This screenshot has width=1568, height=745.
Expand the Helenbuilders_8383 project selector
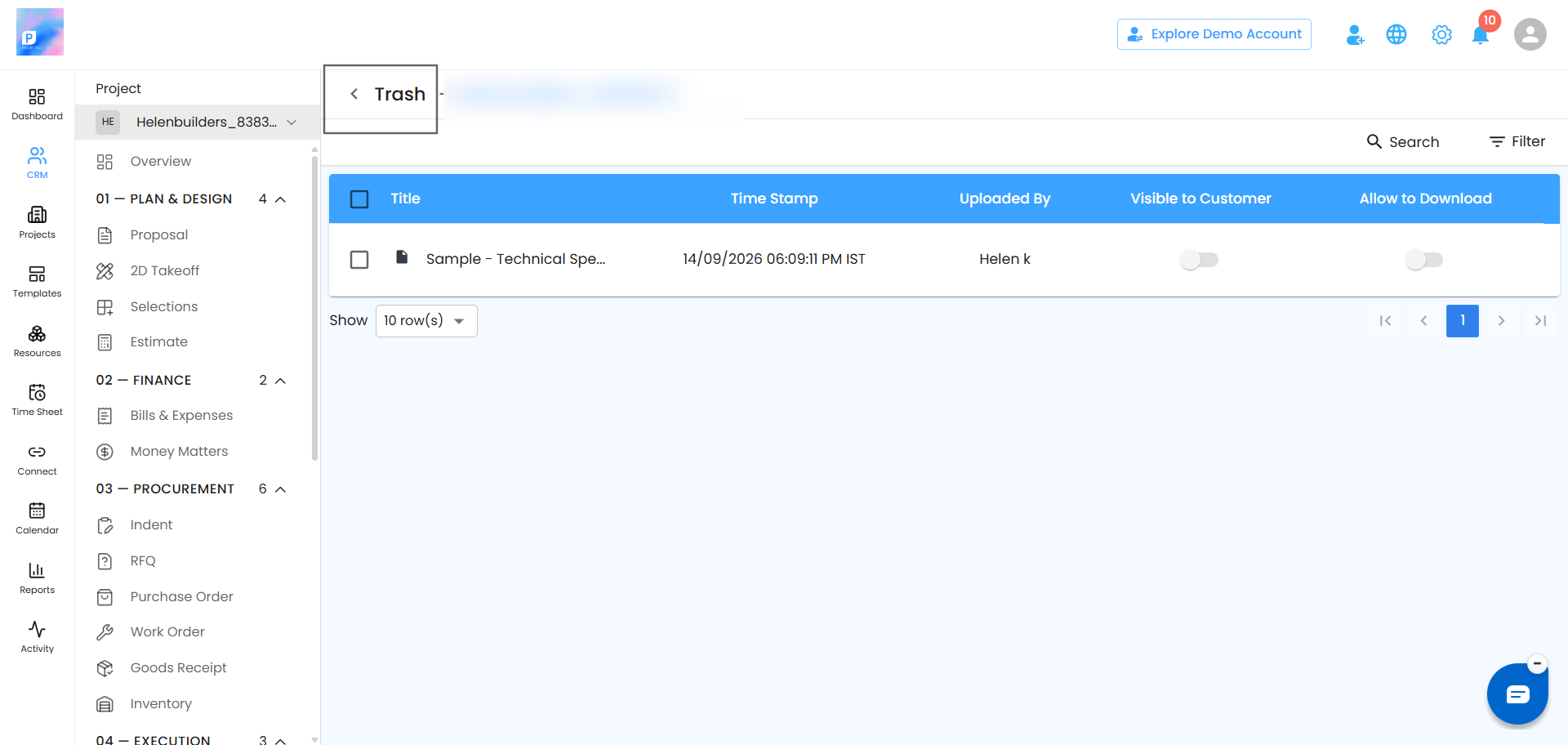197,122
